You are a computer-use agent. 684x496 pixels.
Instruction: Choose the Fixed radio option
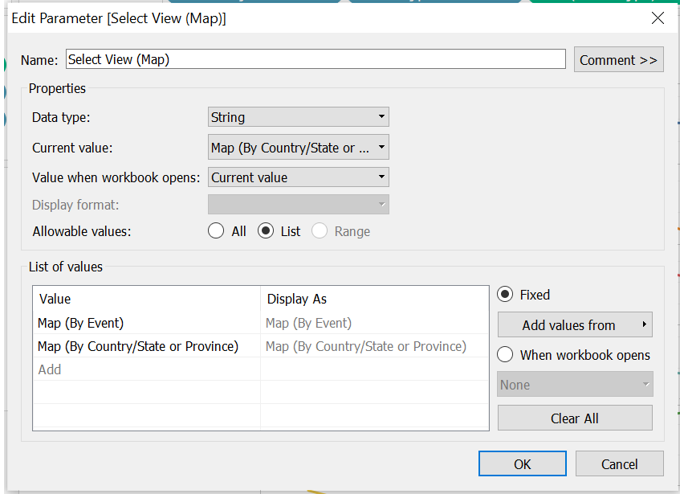[505, 295]
